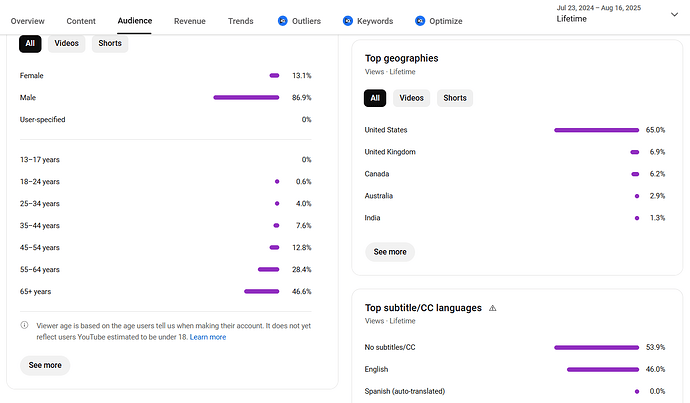Open the Revenue tab
This screenshot has height=403, width=690.
189,21
